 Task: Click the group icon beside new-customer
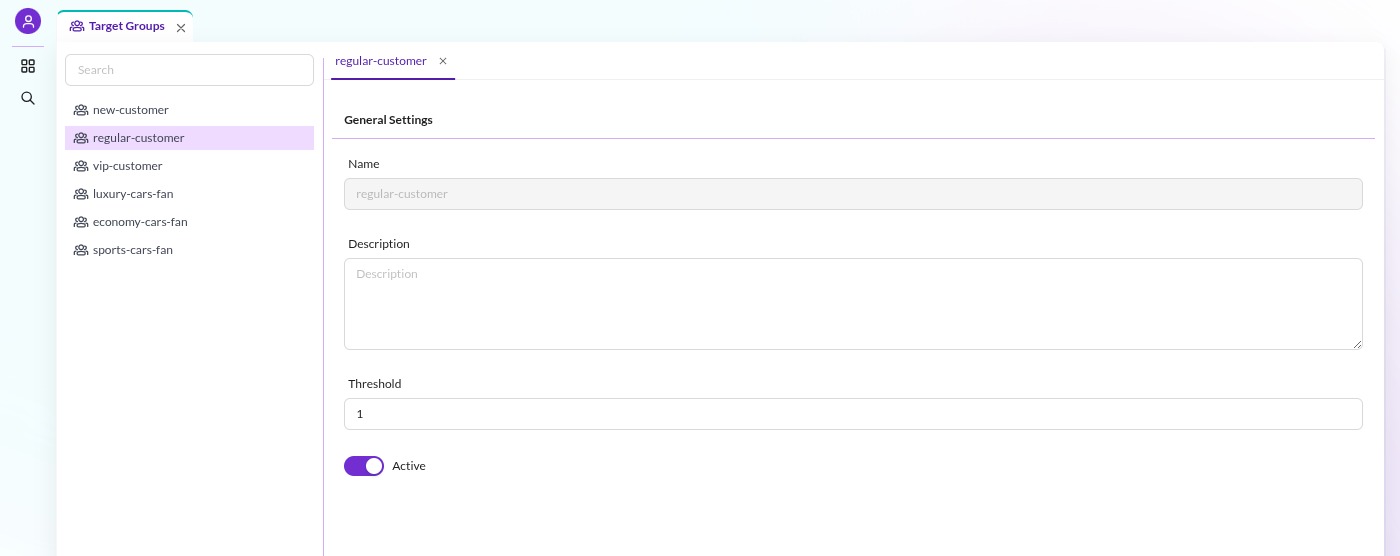[x=81, y=110]
